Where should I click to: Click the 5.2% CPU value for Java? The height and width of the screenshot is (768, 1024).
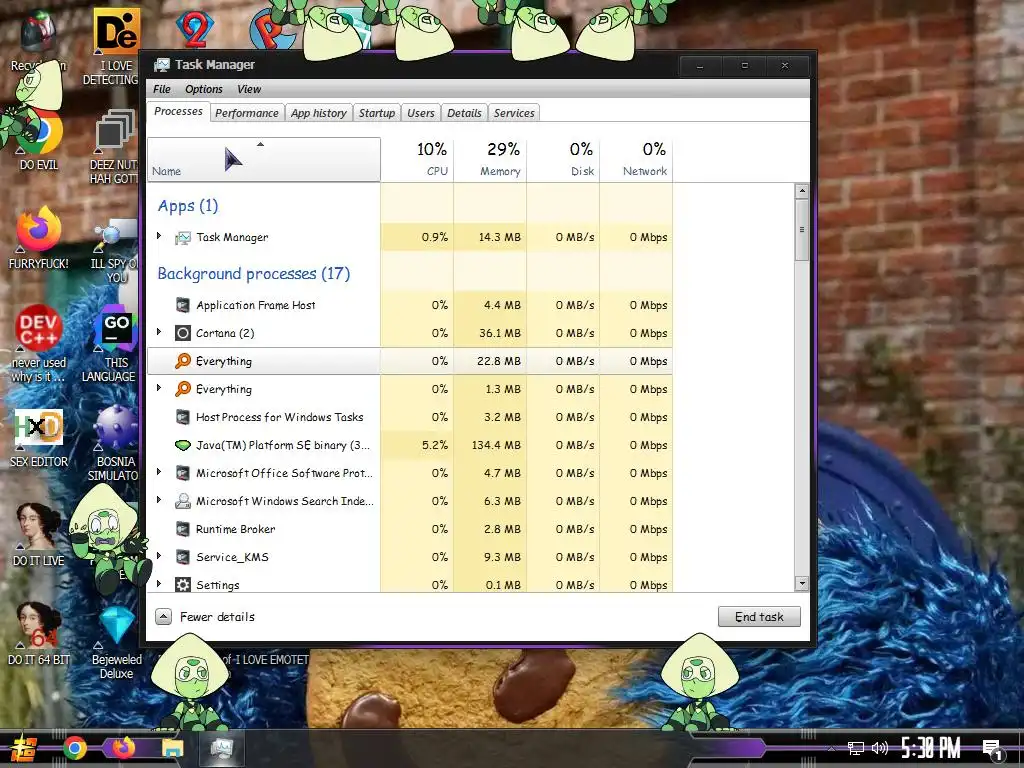pos(435,445)
